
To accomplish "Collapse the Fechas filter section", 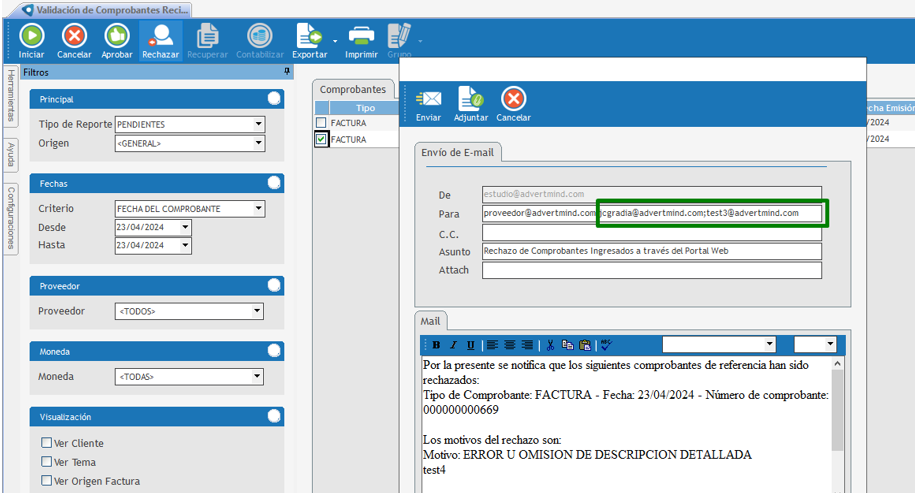I will coord(274,183).
